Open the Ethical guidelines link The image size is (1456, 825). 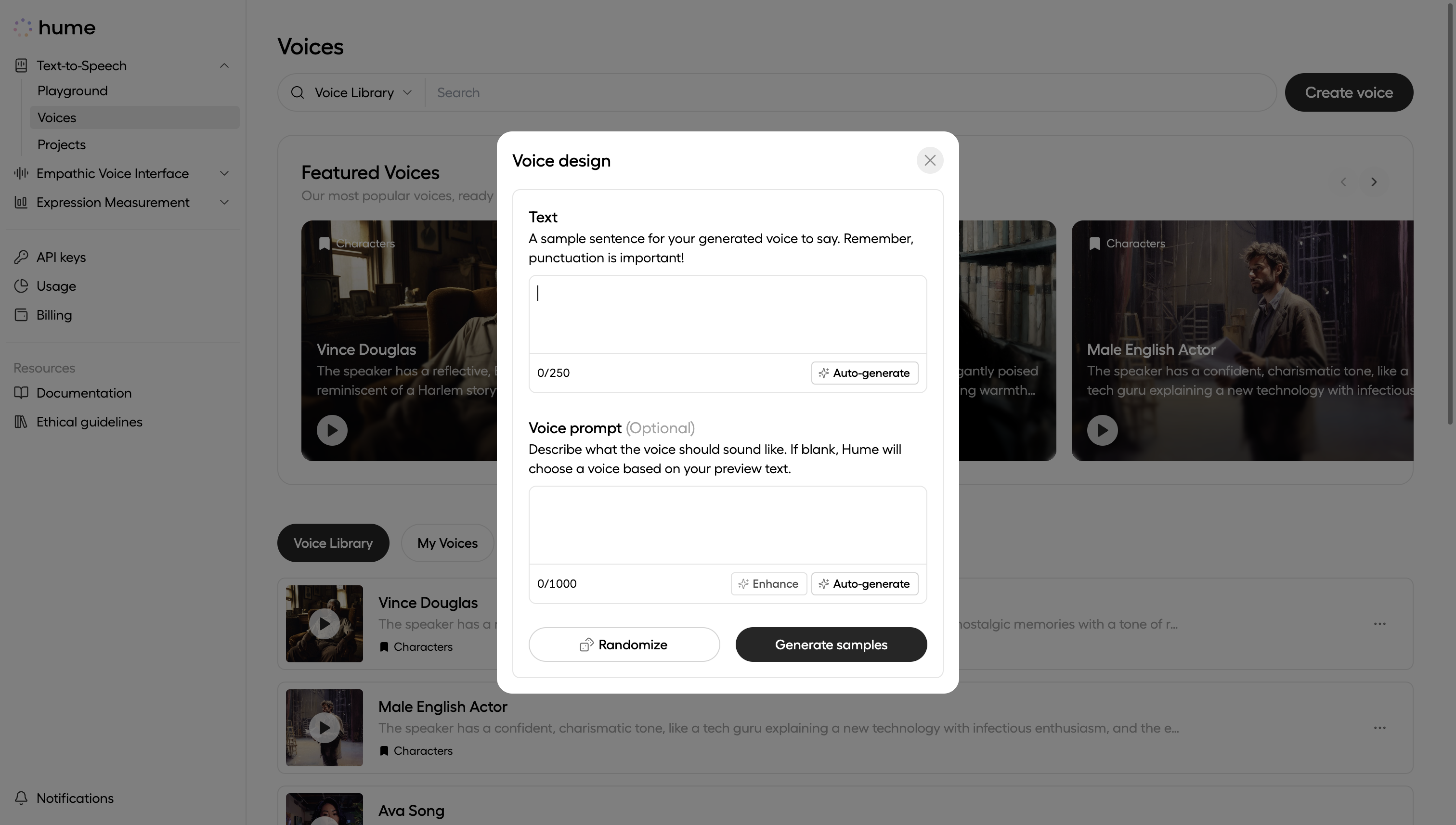tap(89, 422)
